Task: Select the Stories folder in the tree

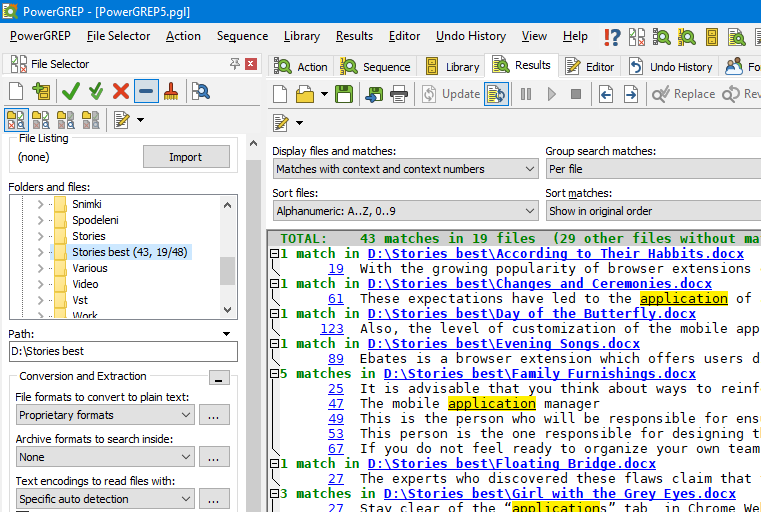Action: [x=89, y=236]
